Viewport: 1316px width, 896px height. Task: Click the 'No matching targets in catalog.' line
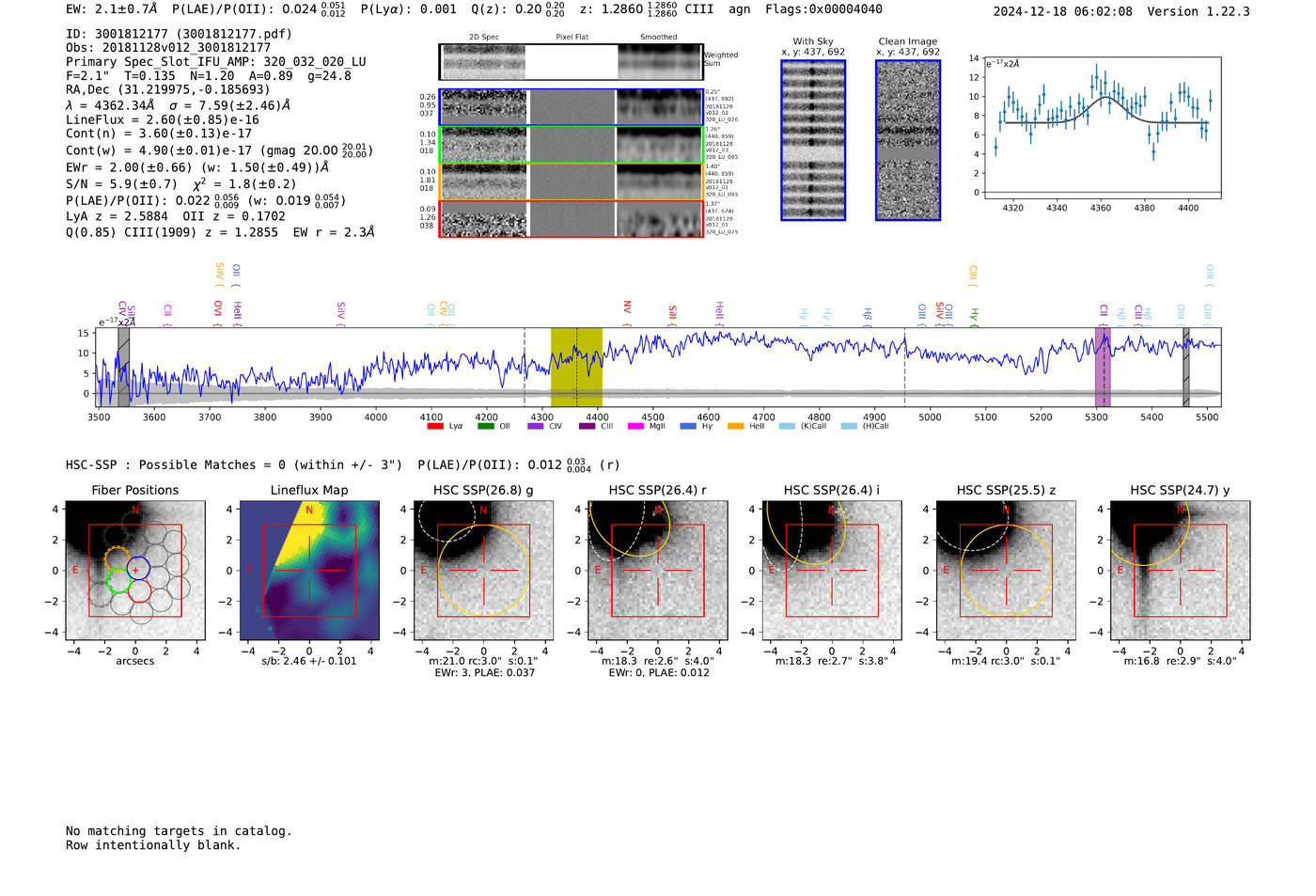pyautogui.click(x=179, y=831)
